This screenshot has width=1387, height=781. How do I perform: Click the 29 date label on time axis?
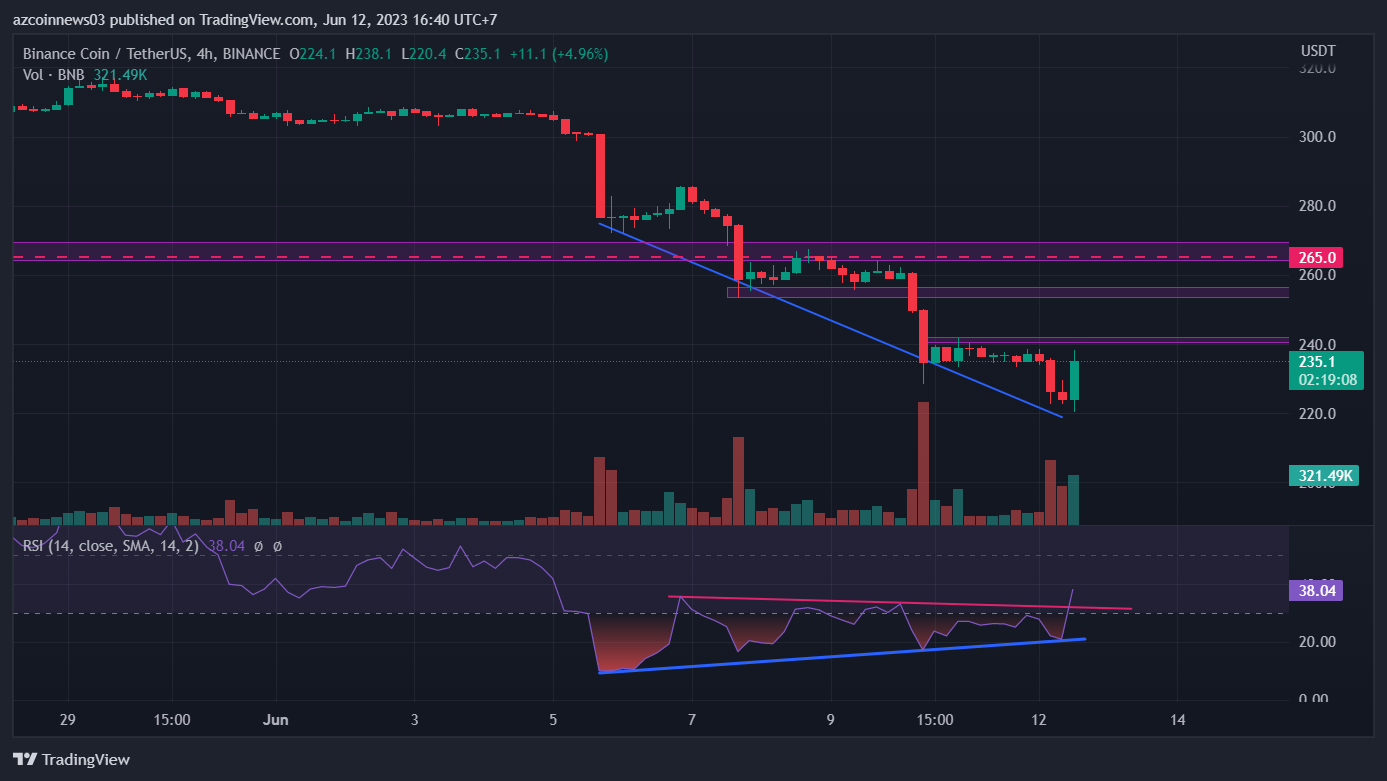69,719
